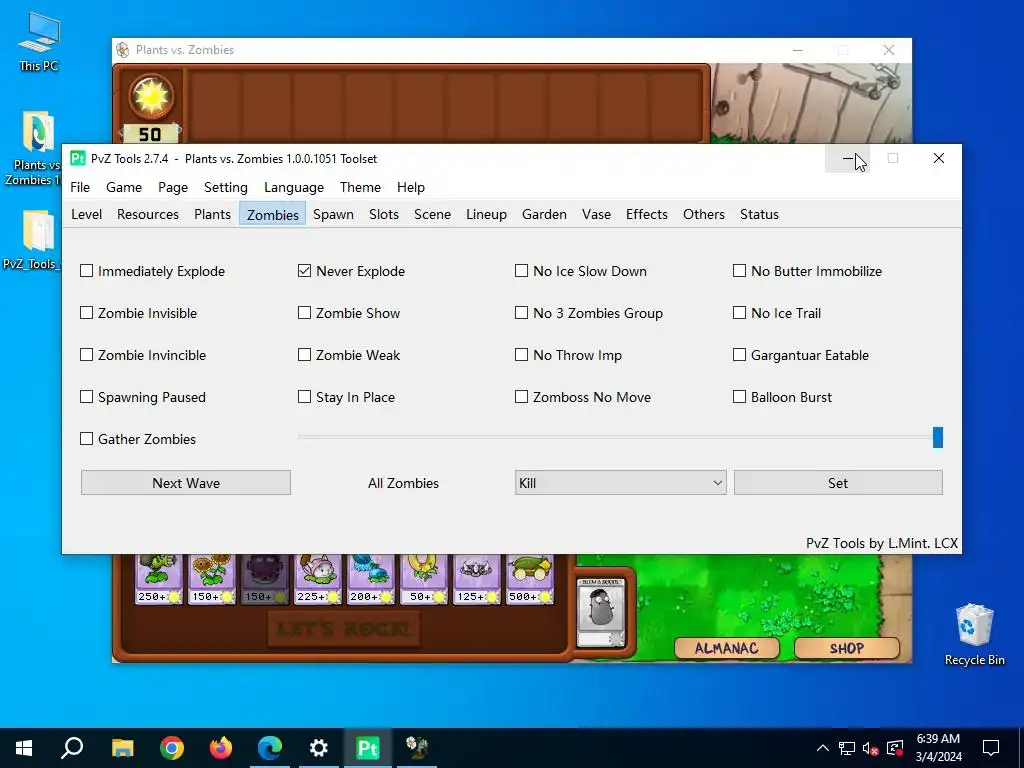This screenshot has height=768, width=1024.
Task: Switch to the Spawn tab
Action: click(333, 214)
